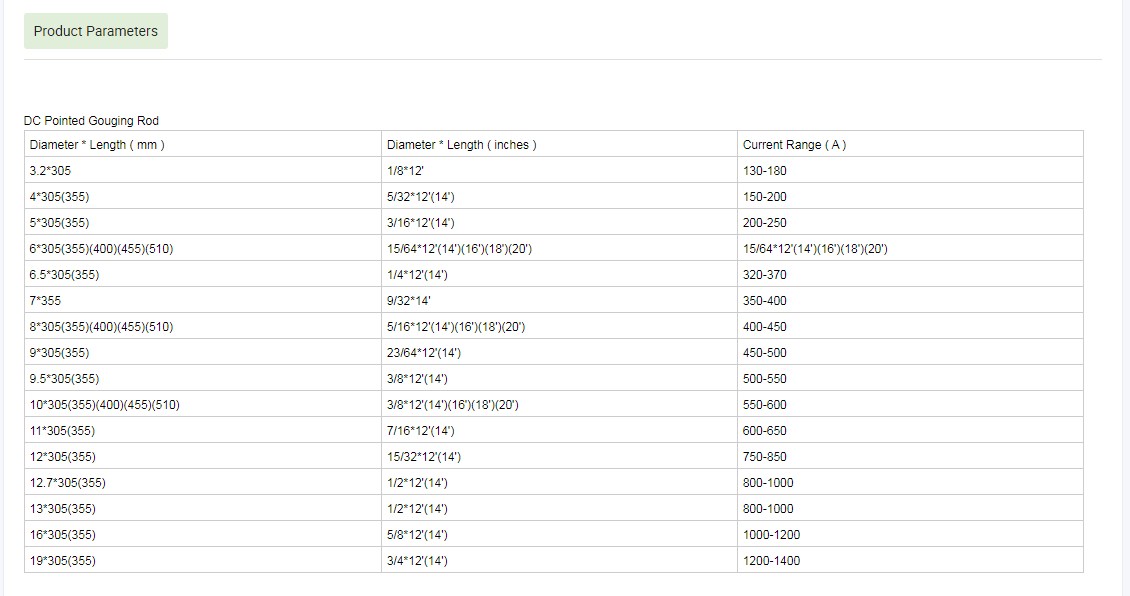This screenshot has width=1130, height=596.
Task: Select the 19*305(355) cell in last row
Action: 62,561
